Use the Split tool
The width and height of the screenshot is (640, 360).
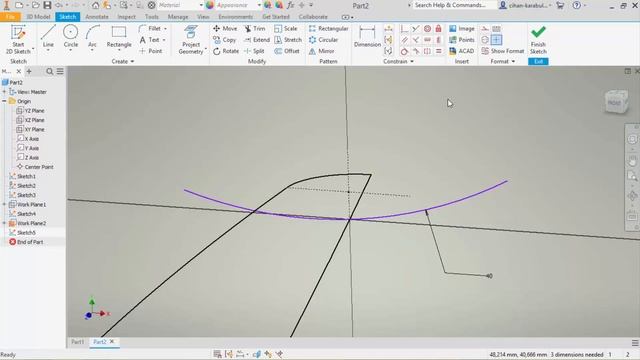click(x=254, y=51)
